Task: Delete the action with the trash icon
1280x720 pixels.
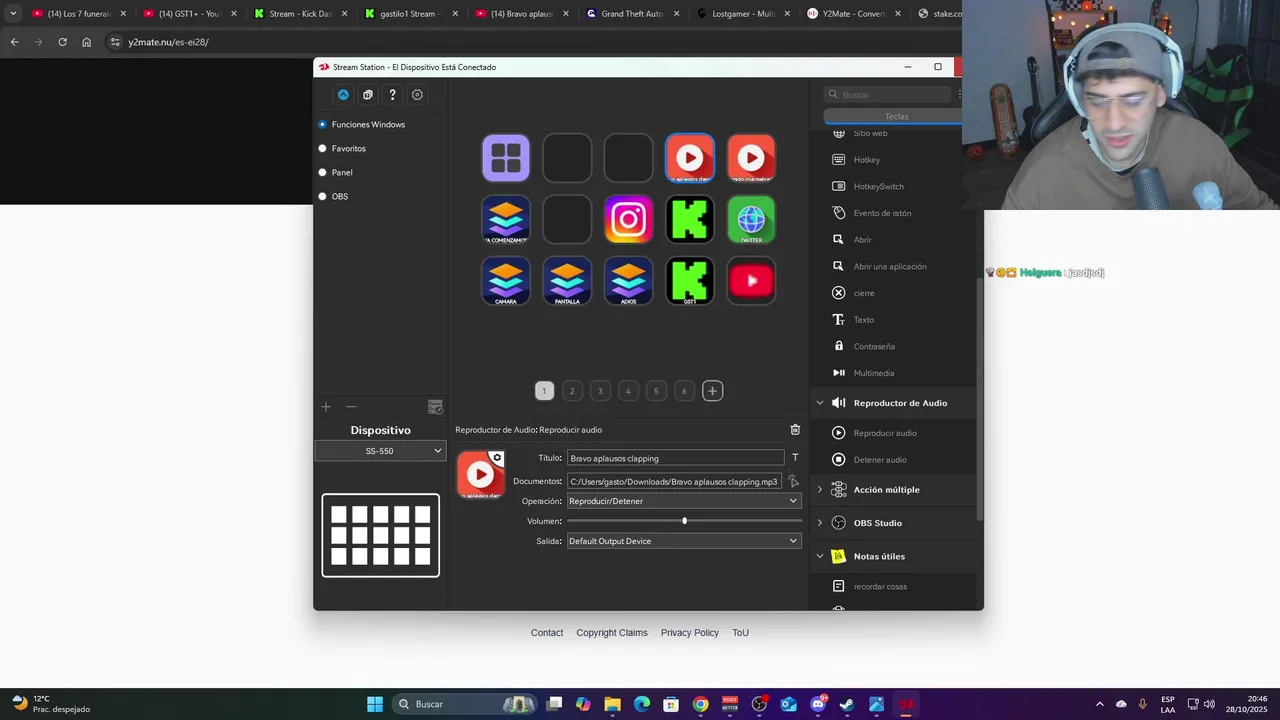Action: (795, 430)
